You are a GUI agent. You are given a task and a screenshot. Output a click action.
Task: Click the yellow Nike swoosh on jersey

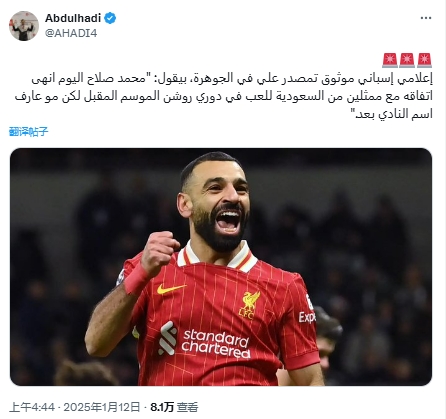[171, 288]
